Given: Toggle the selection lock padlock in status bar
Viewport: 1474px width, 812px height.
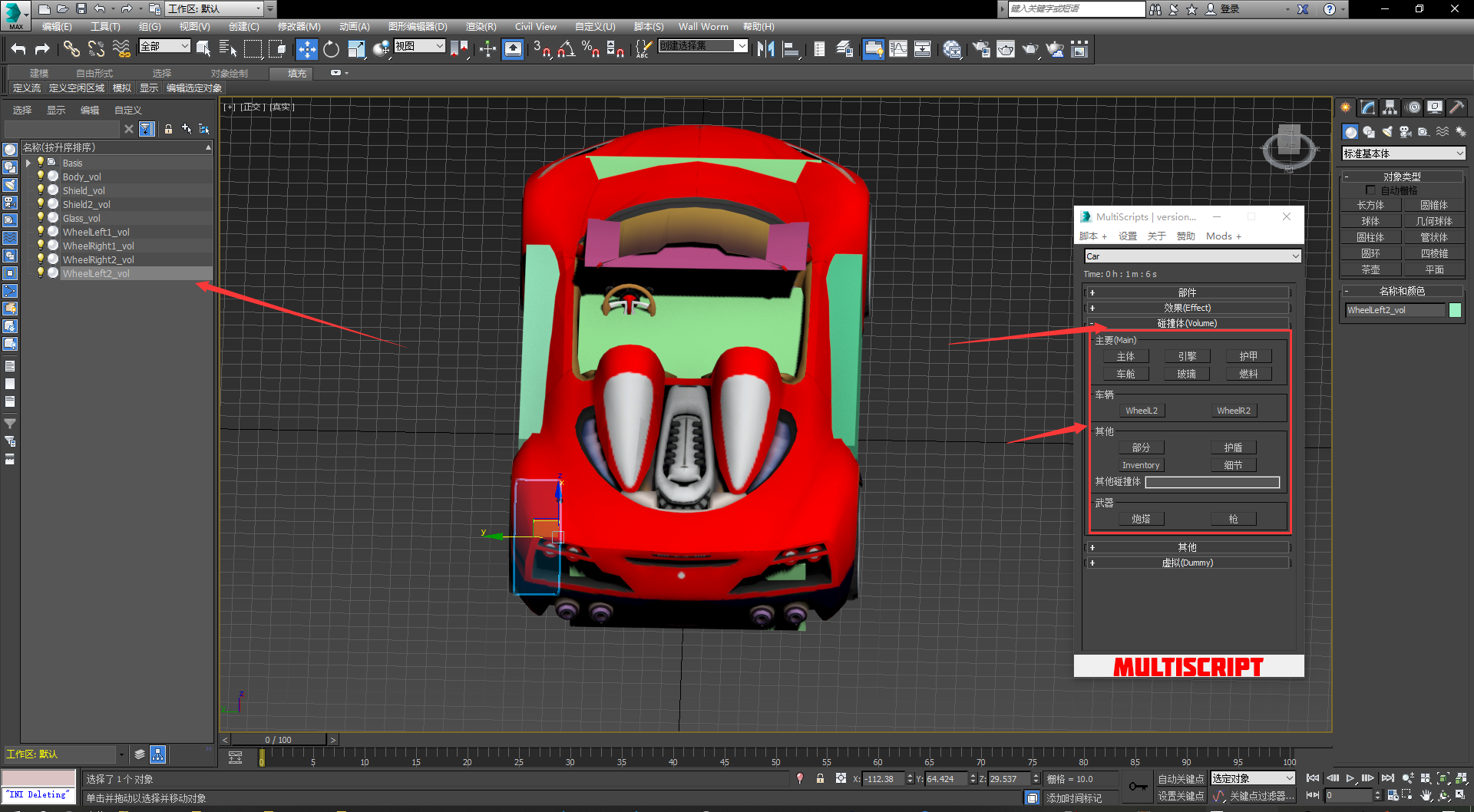Looking at the screenshot, I should point(820,778).
